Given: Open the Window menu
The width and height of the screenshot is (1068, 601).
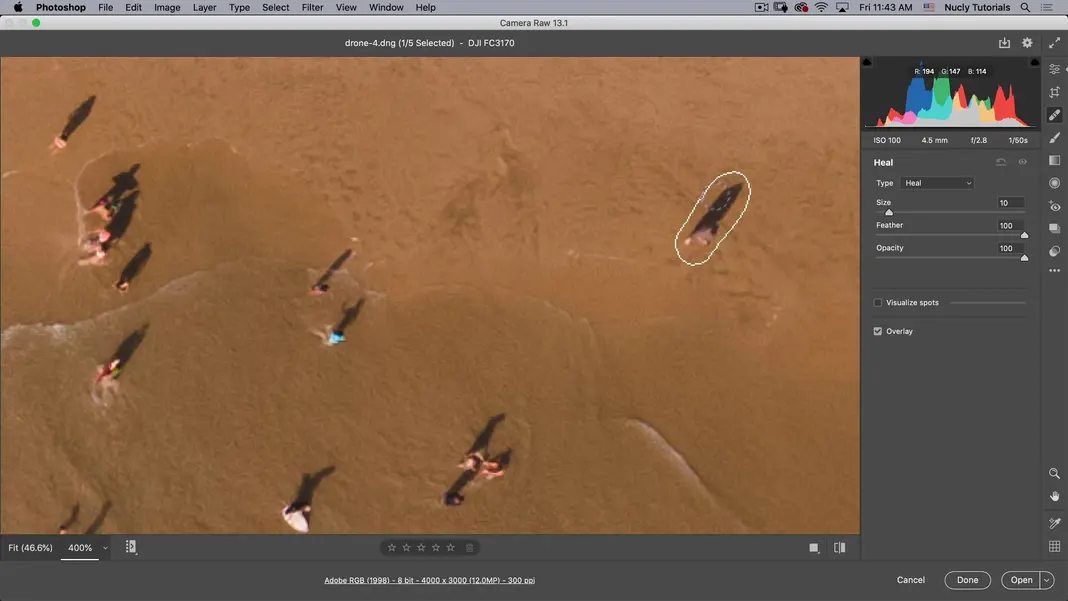Looking at the screenshot, I should click(x=386, y=7).
